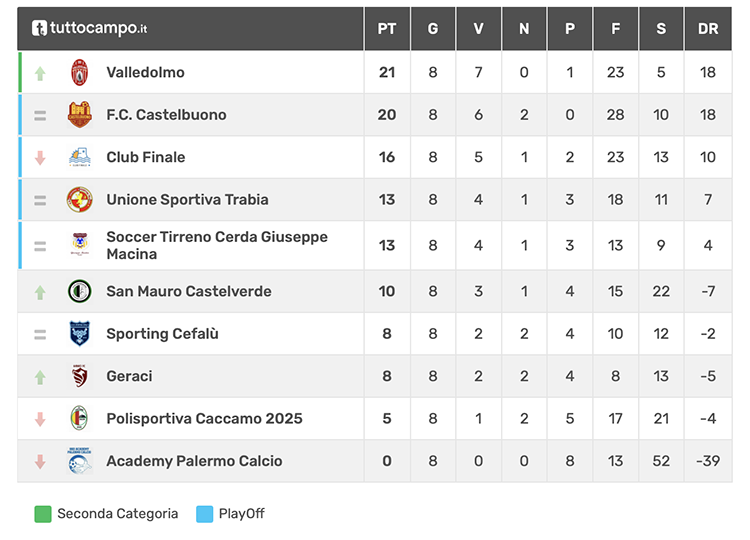Click the Academy Palermo Calcio logo
Image resolution: width=750 pixels, height=540 pixels.
click(79, 461)
